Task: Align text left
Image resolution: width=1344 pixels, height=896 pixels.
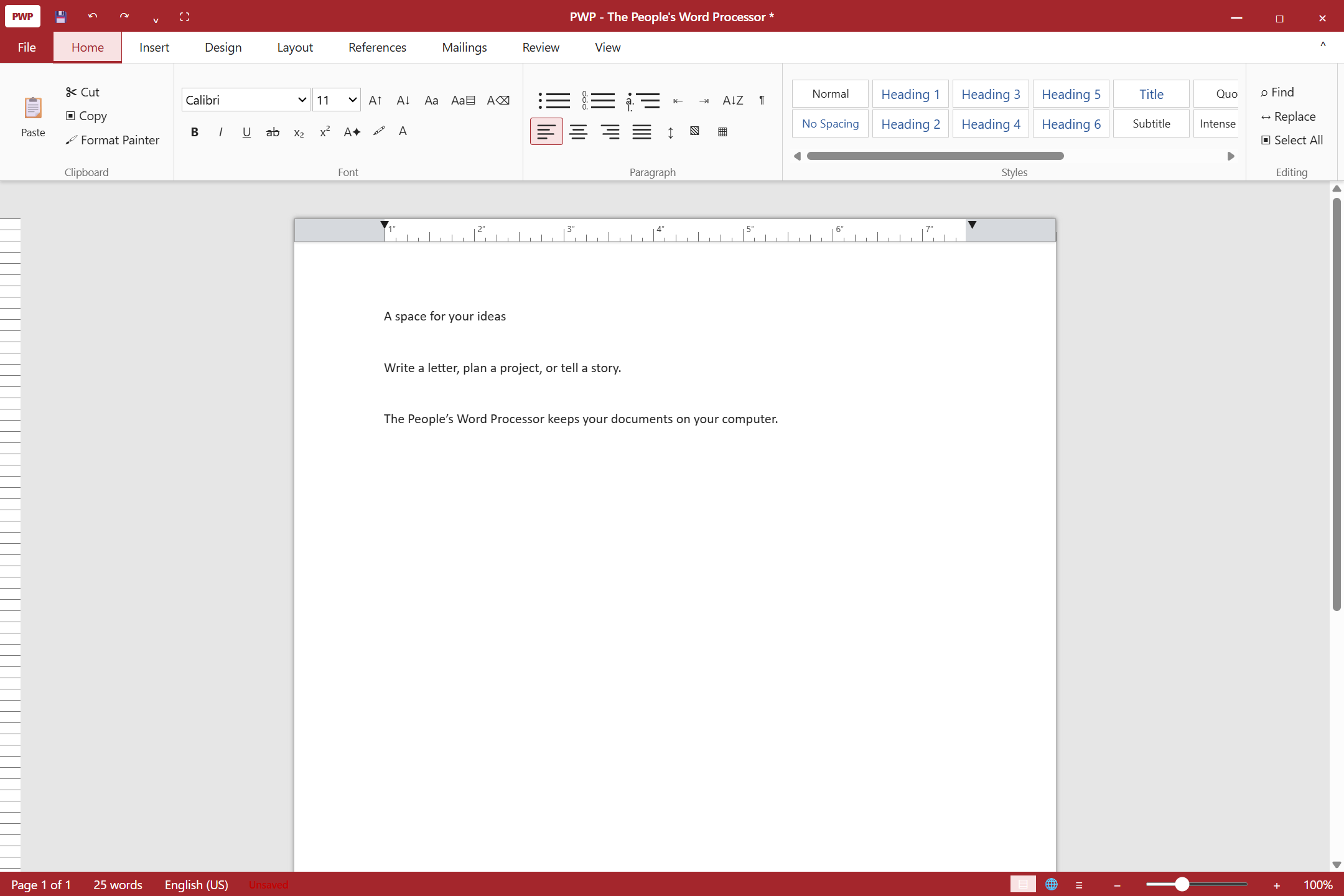Action: pyautogui.click(x=546, y=131)
